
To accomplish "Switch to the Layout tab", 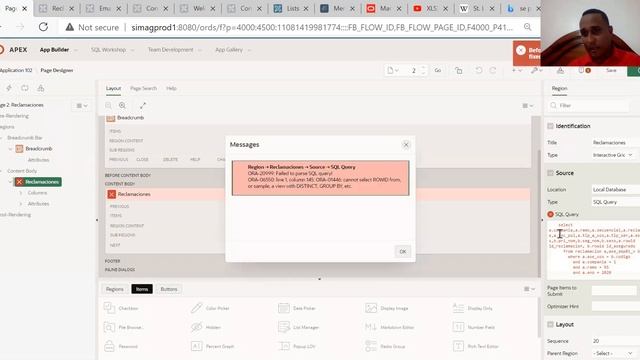I will pyautogui.click(x=113, y=88).
